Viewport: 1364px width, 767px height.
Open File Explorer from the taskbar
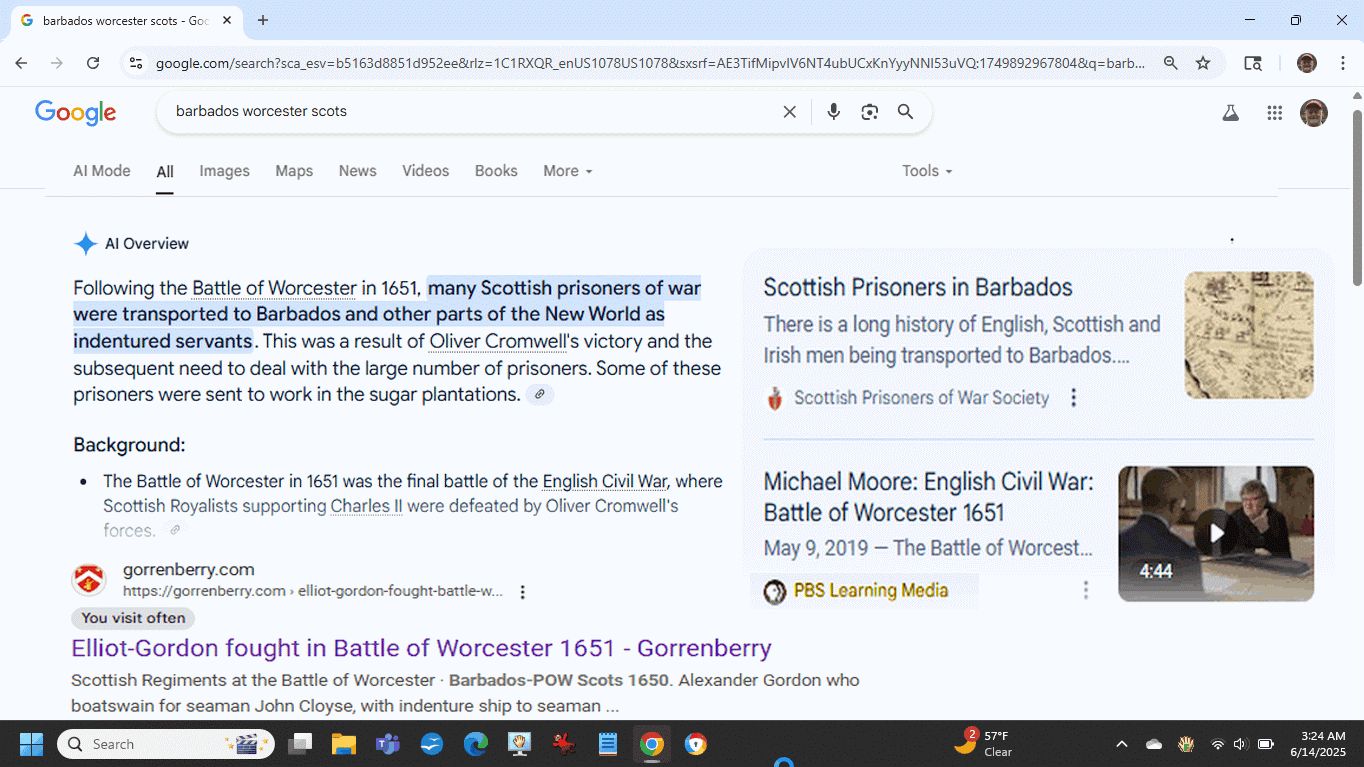click(343, 744)
